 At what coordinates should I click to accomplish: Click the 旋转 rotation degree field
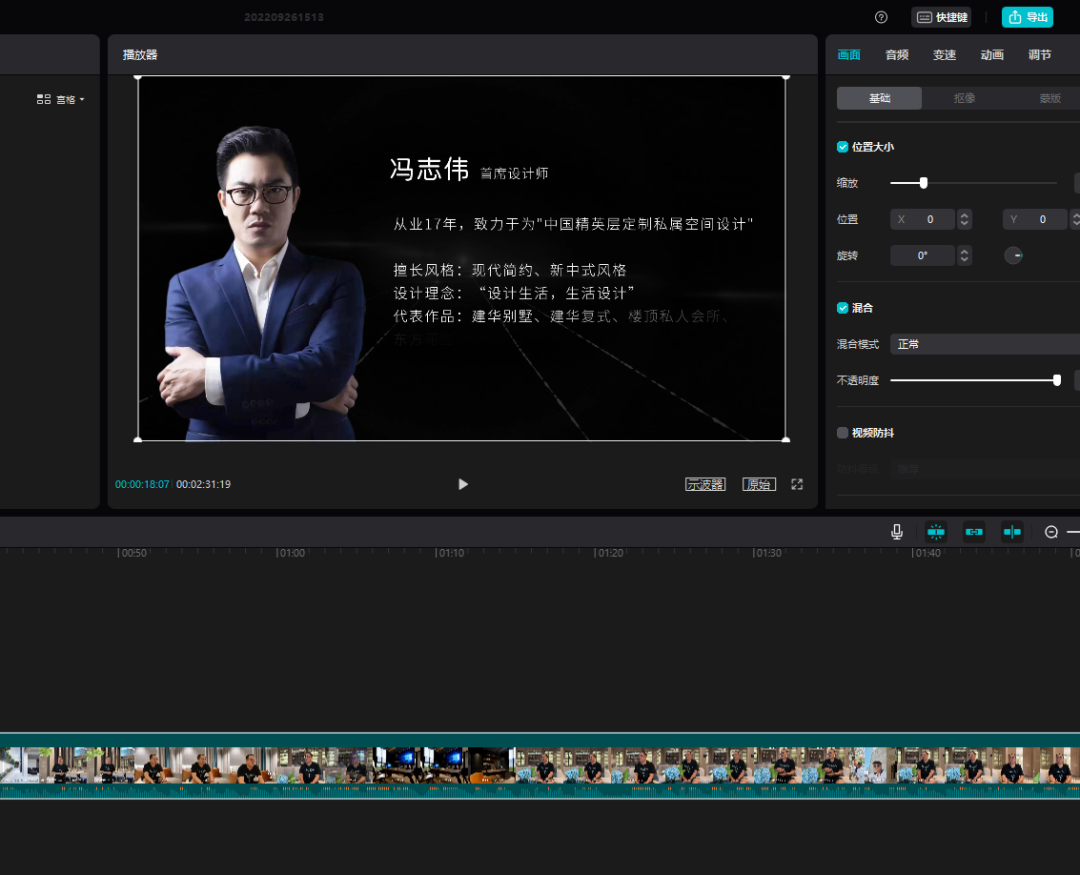(x=922, y=256)
